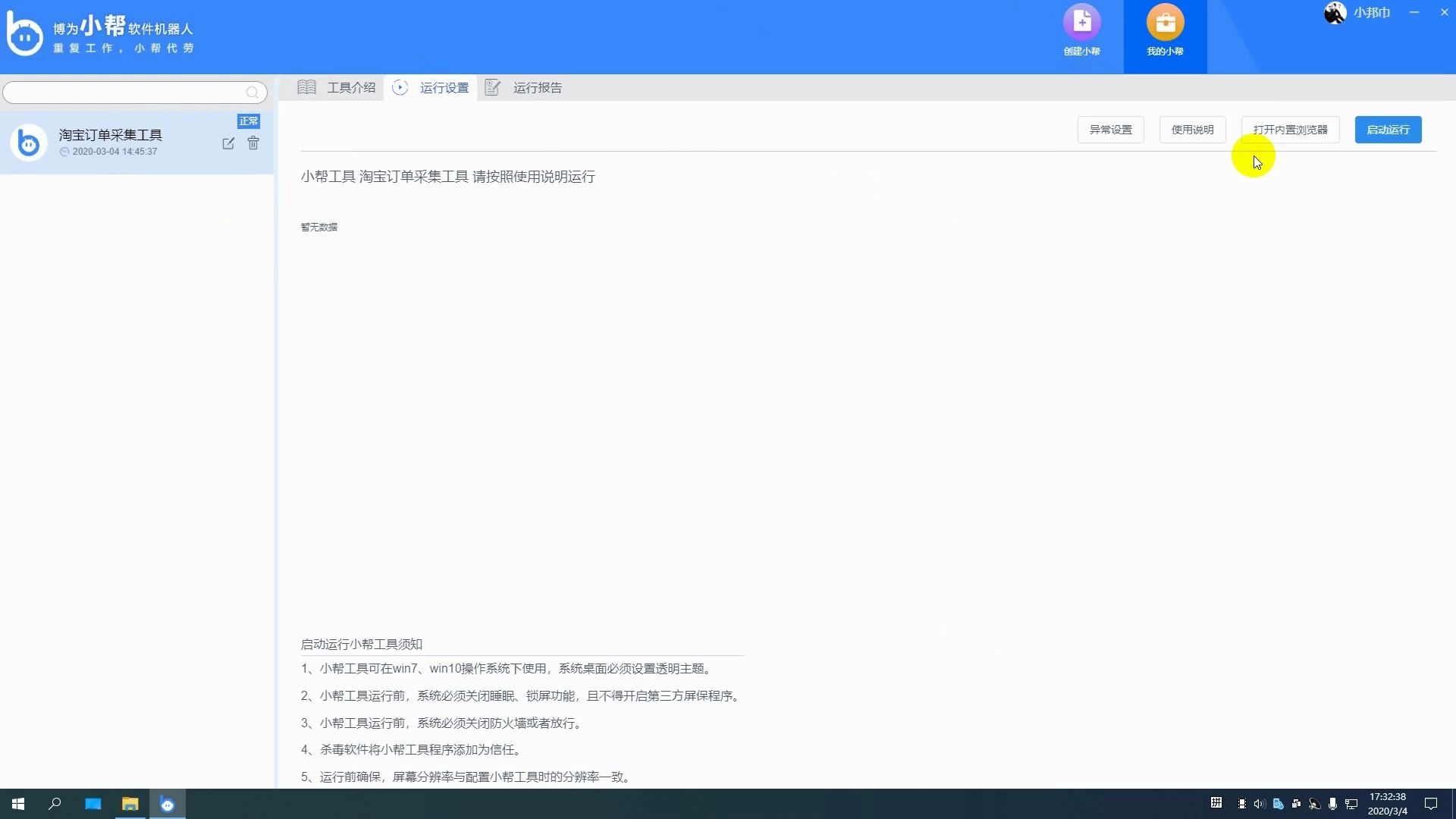Click the blue 启动运行 button
Screen dimensions: 1456x819
coord(1388,130)
